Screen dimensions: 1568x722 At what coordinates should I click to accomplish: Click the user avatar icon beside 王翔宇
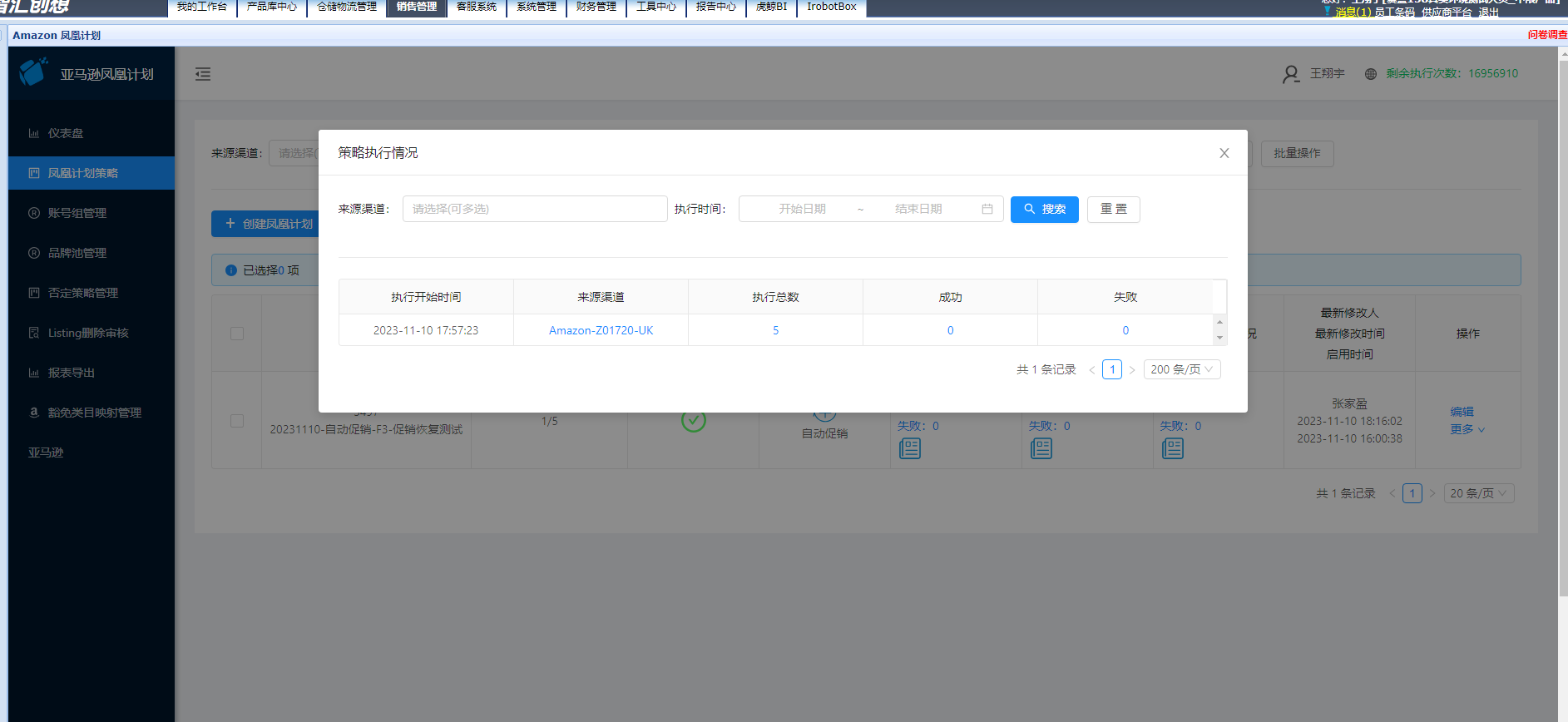[x=1290, y=74]
